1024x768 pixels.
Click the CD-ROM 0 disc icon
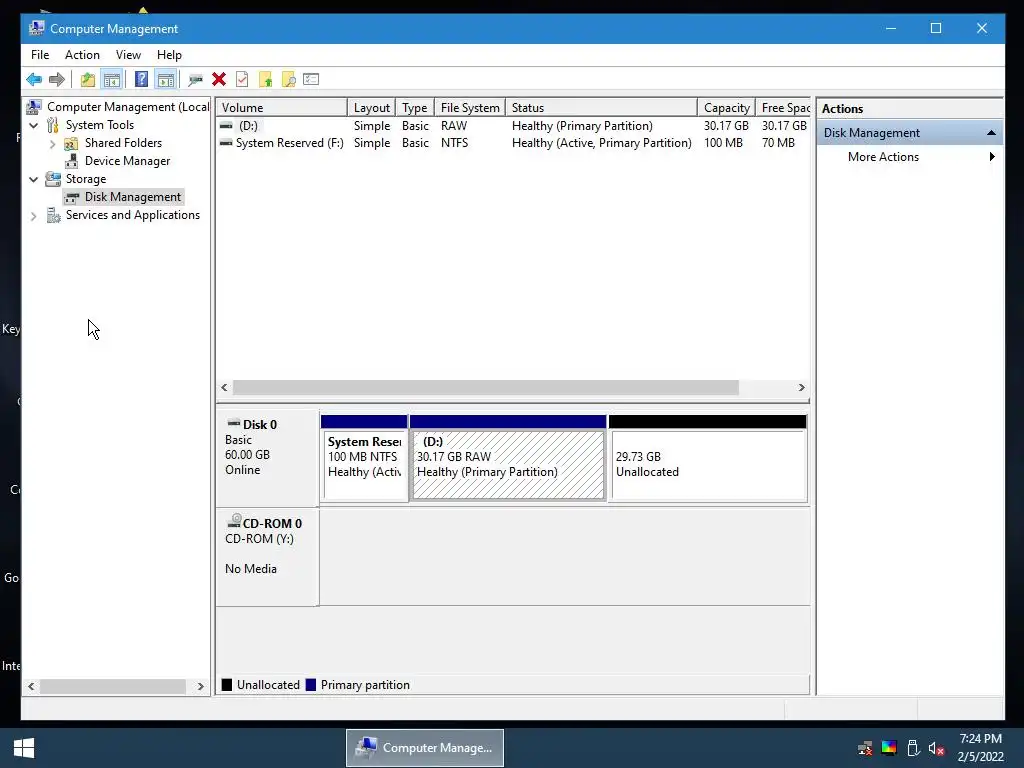pos(234,521)
